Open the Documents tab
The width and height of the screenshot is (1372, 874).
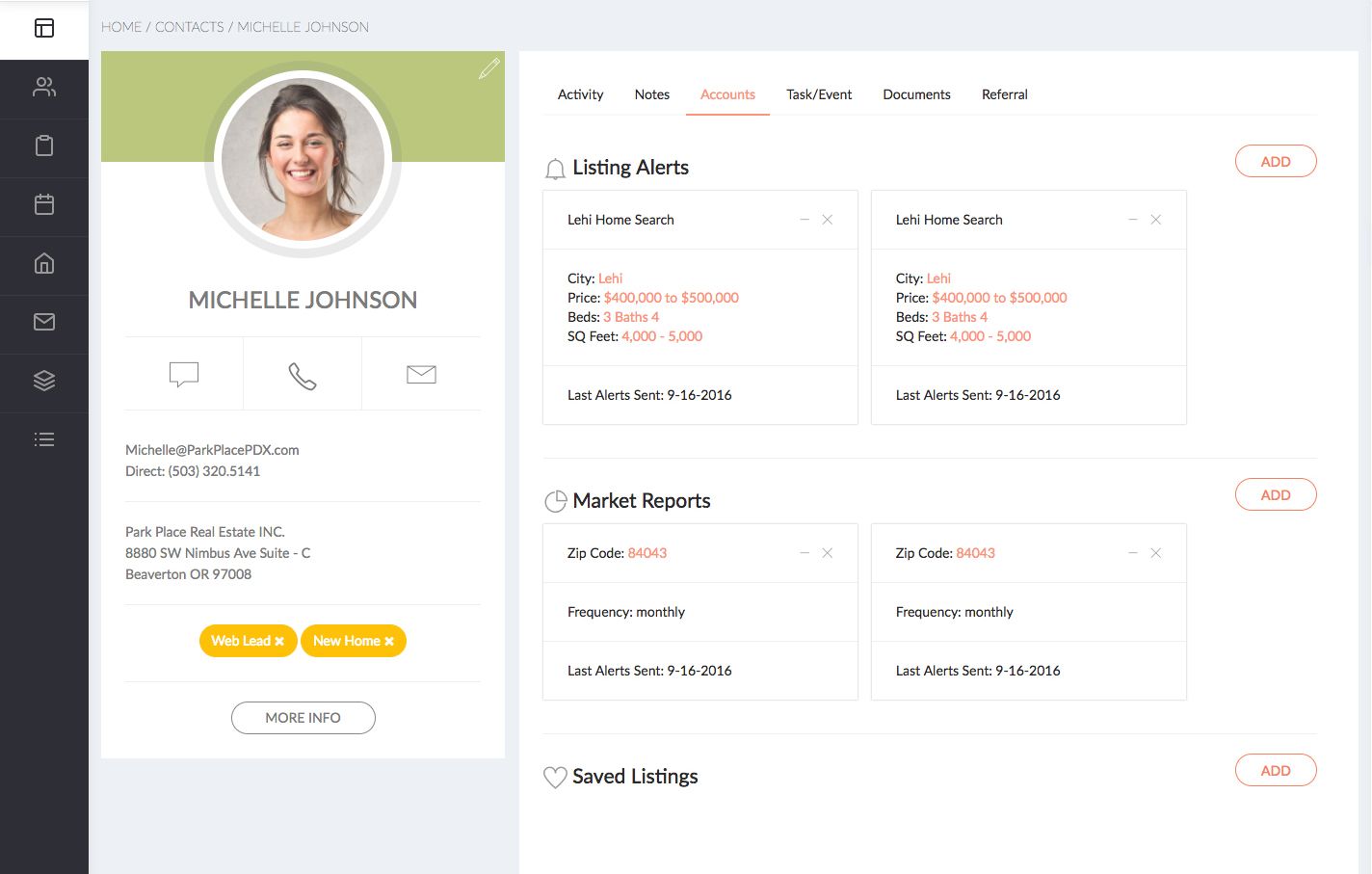(x=916, y=94)
